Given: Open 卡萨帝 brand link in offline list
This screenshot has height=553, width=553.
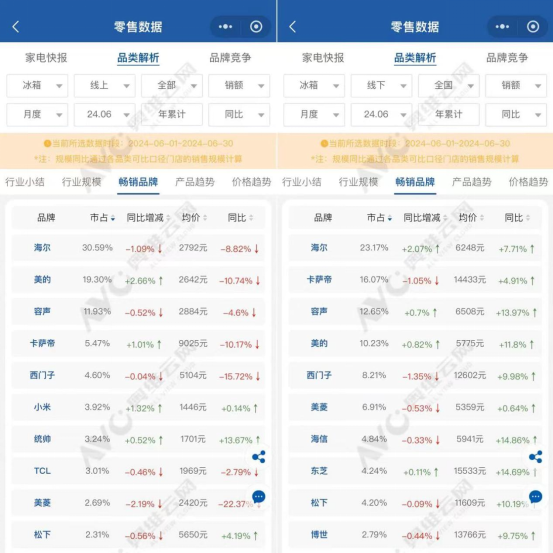Looking at the screenshot, I should pos(319,280).
